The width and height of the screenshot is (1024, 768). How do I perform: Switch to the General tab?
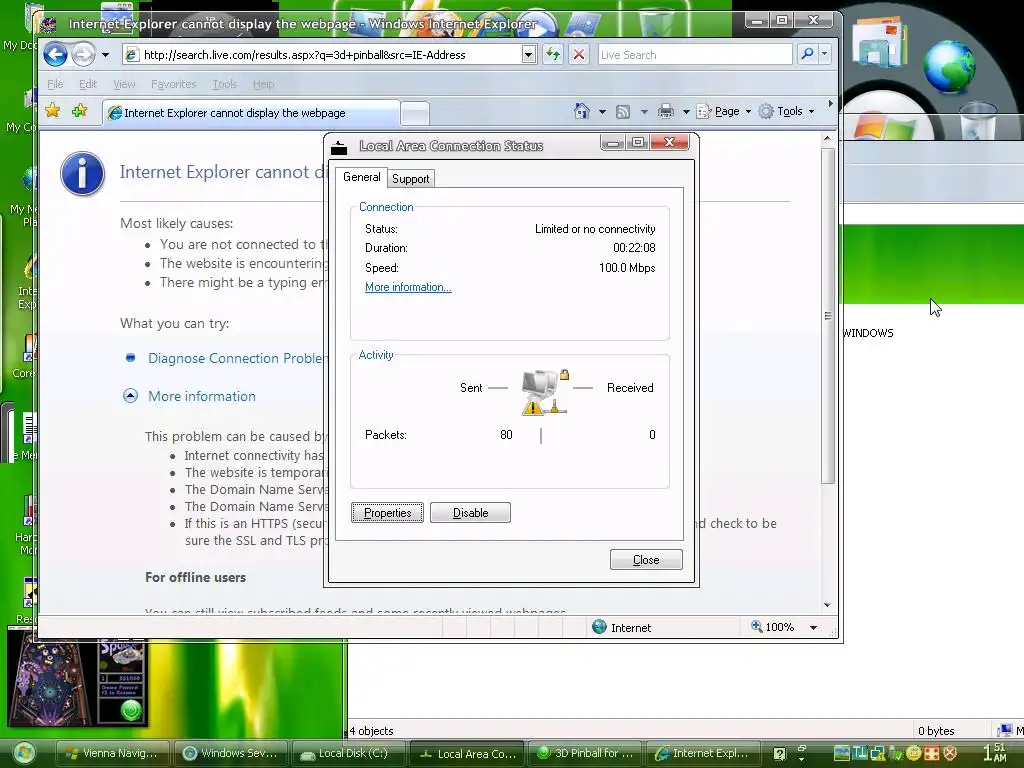361,177
